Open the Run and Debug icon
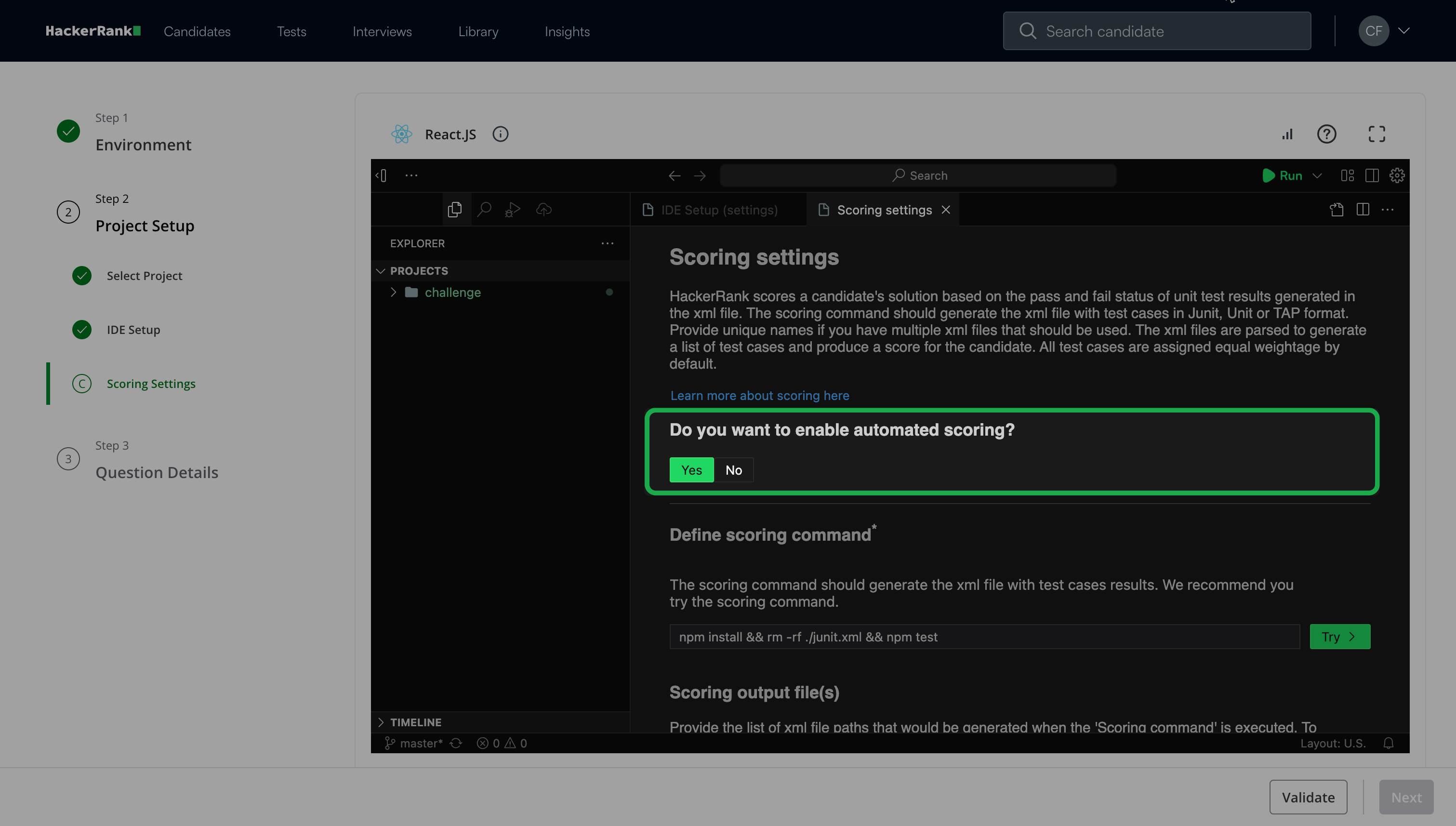This screenshot has width=1456, height=826. click(513, 210)
